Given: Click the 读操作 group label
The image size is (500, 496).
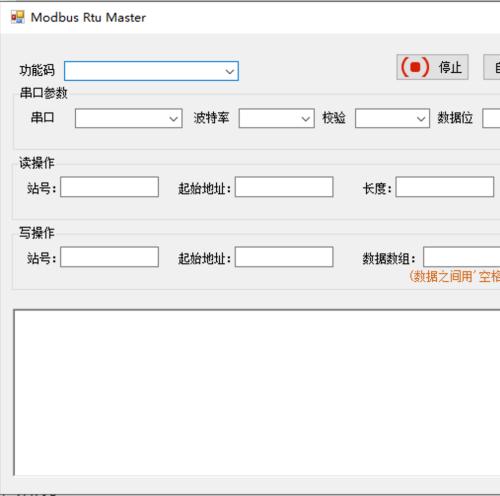Looking at the screenshot, I should click(x=37, y=163).
